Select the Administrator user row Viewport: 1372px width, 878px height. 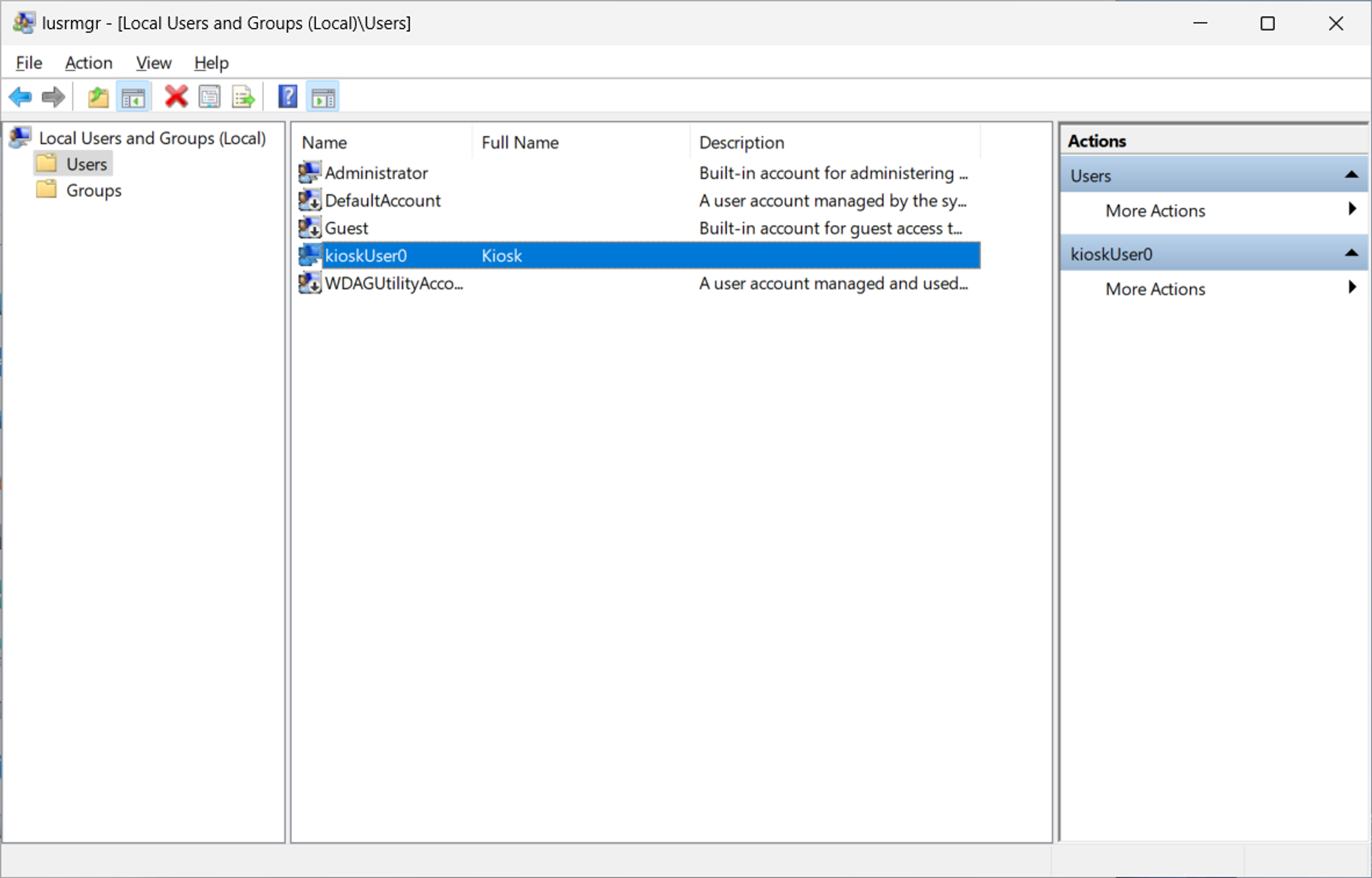(x=639, y=173)
